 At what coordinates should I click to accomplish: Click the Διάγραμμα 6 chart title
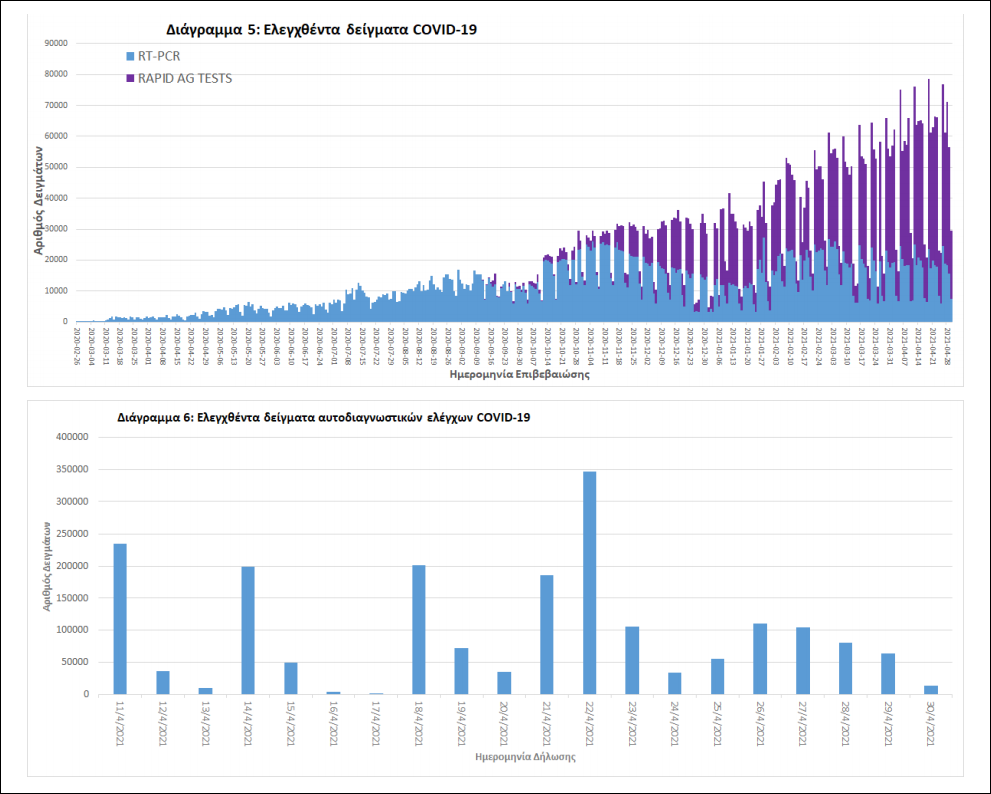(322, 416)
